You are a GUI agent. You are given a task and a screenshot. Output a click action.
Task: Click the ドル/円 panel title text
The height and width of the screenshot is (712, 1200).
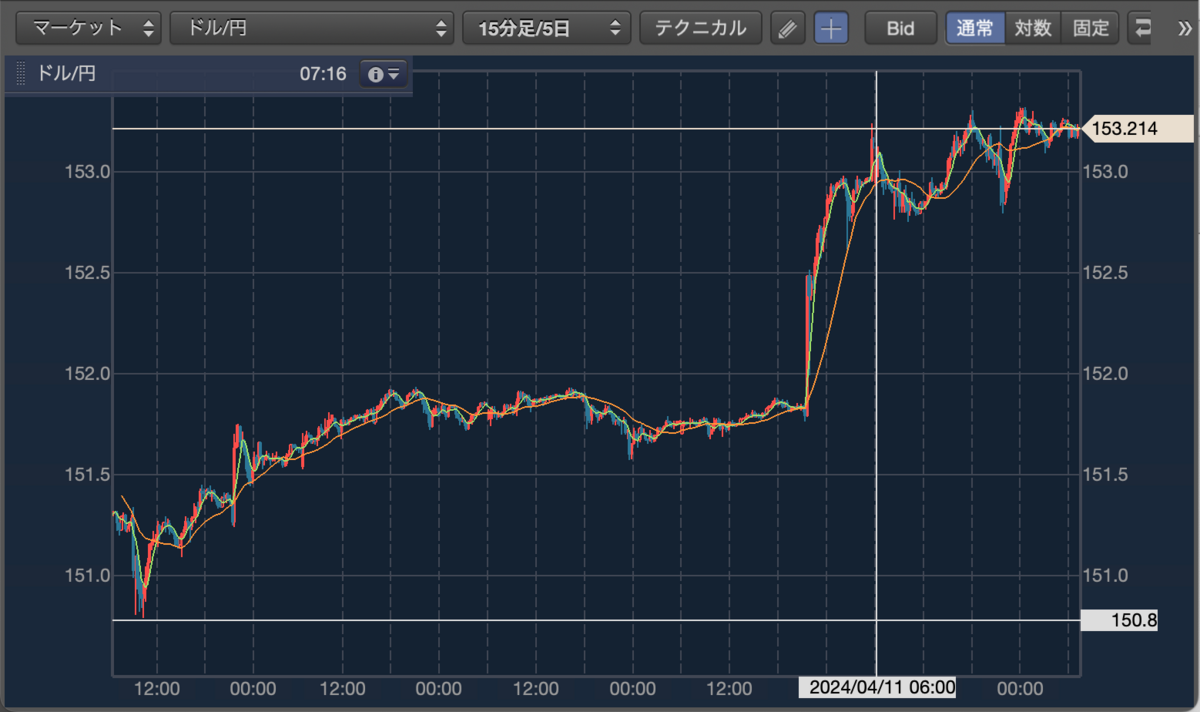tap(66, 74)
